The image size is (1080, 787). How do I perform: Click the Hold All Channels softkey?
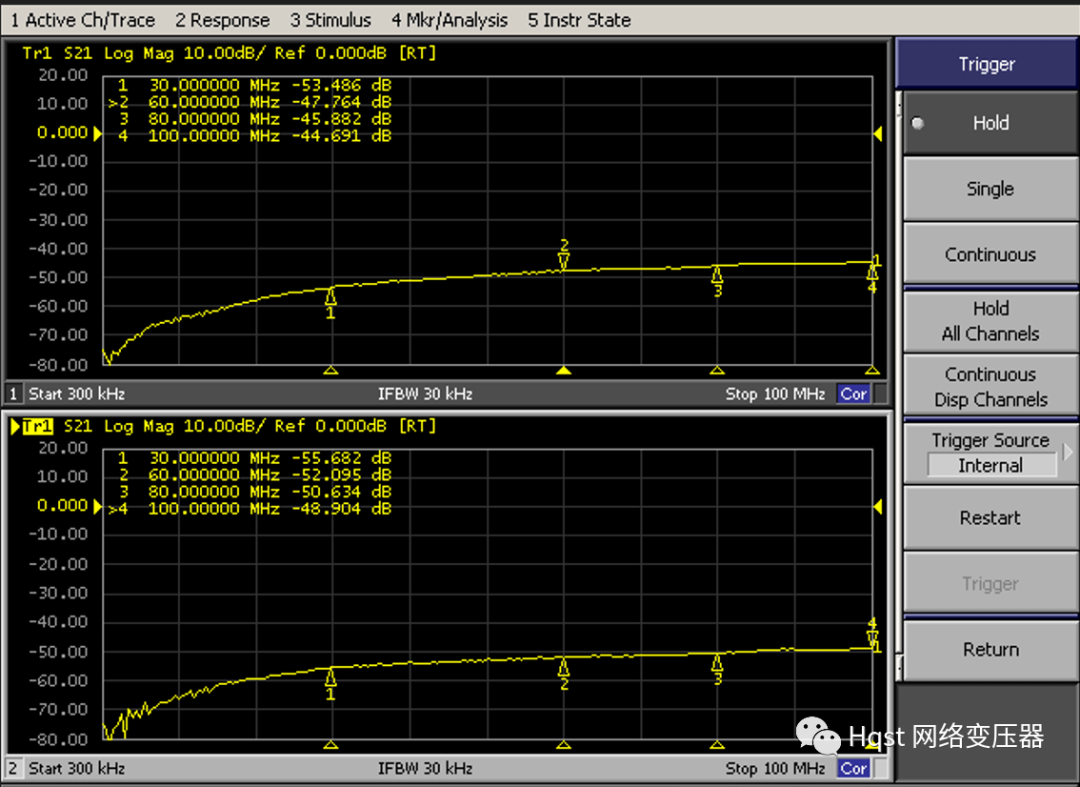tap(990, 321)
